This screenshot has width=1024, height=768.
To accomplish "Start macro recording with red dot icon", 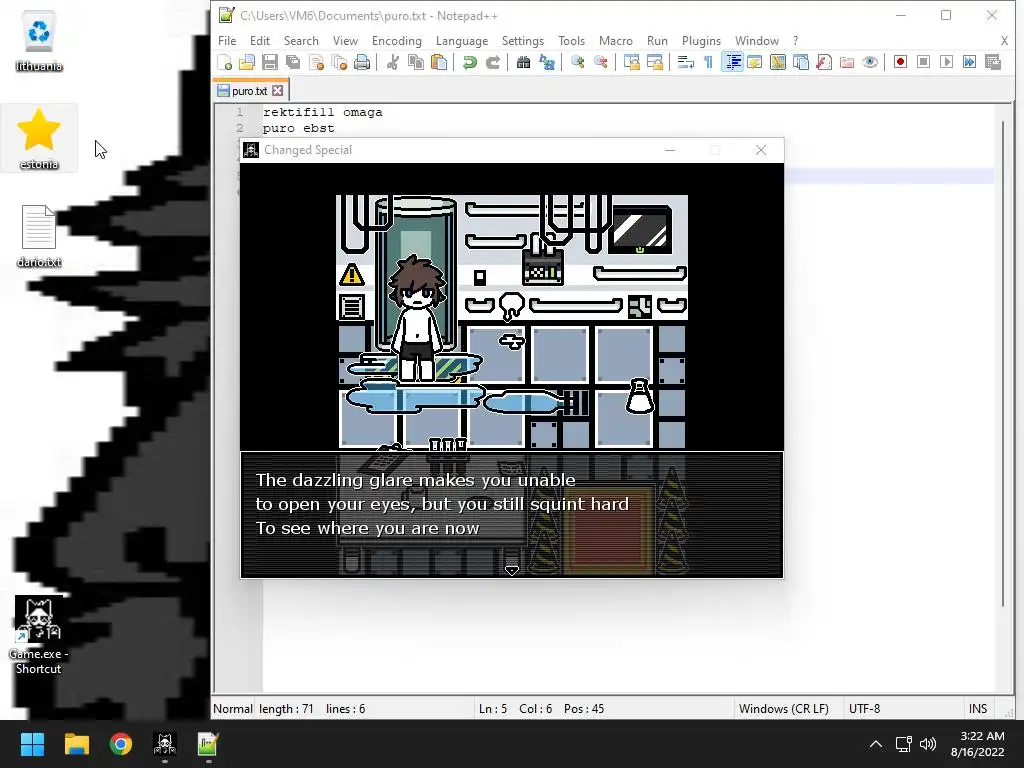I will pos(901,62).
